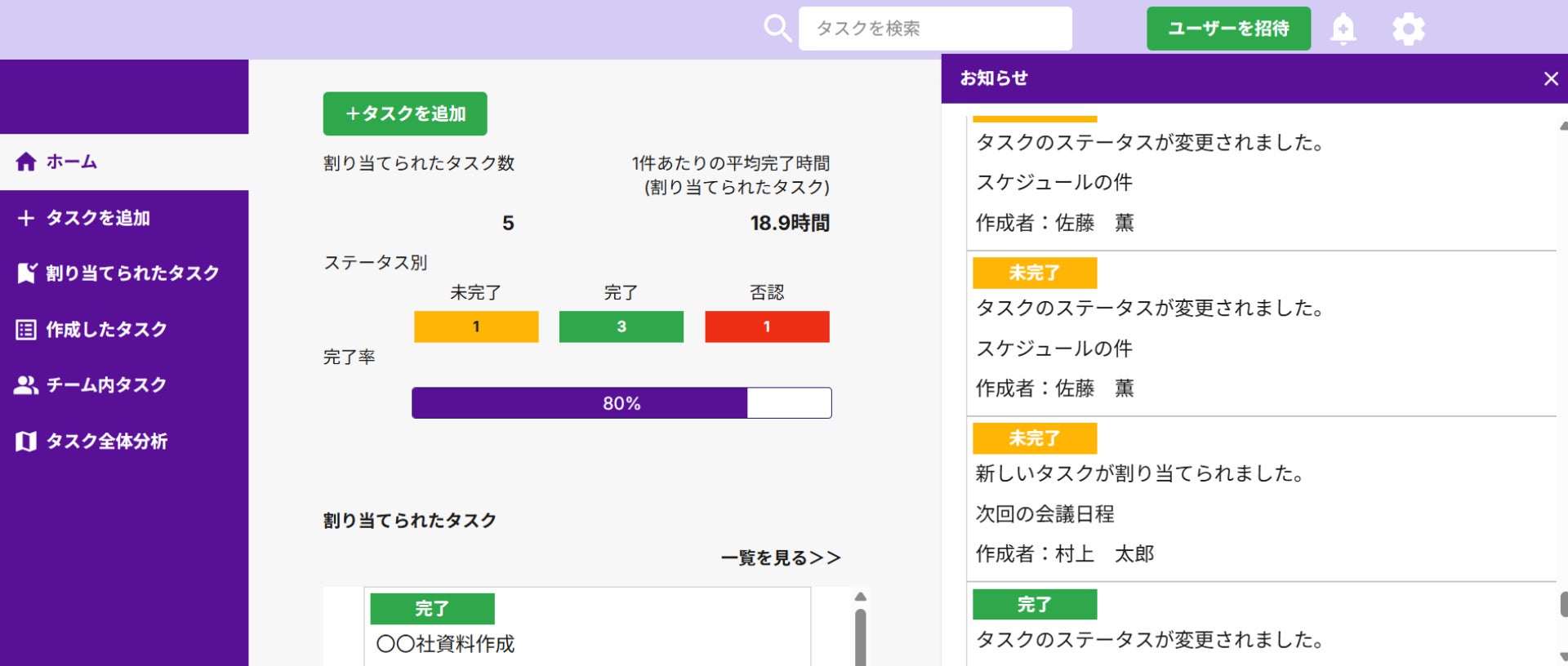Open チーム内タスク in the sidebar
Viewport: 1568px width, 666px height.
pos(124,385)
